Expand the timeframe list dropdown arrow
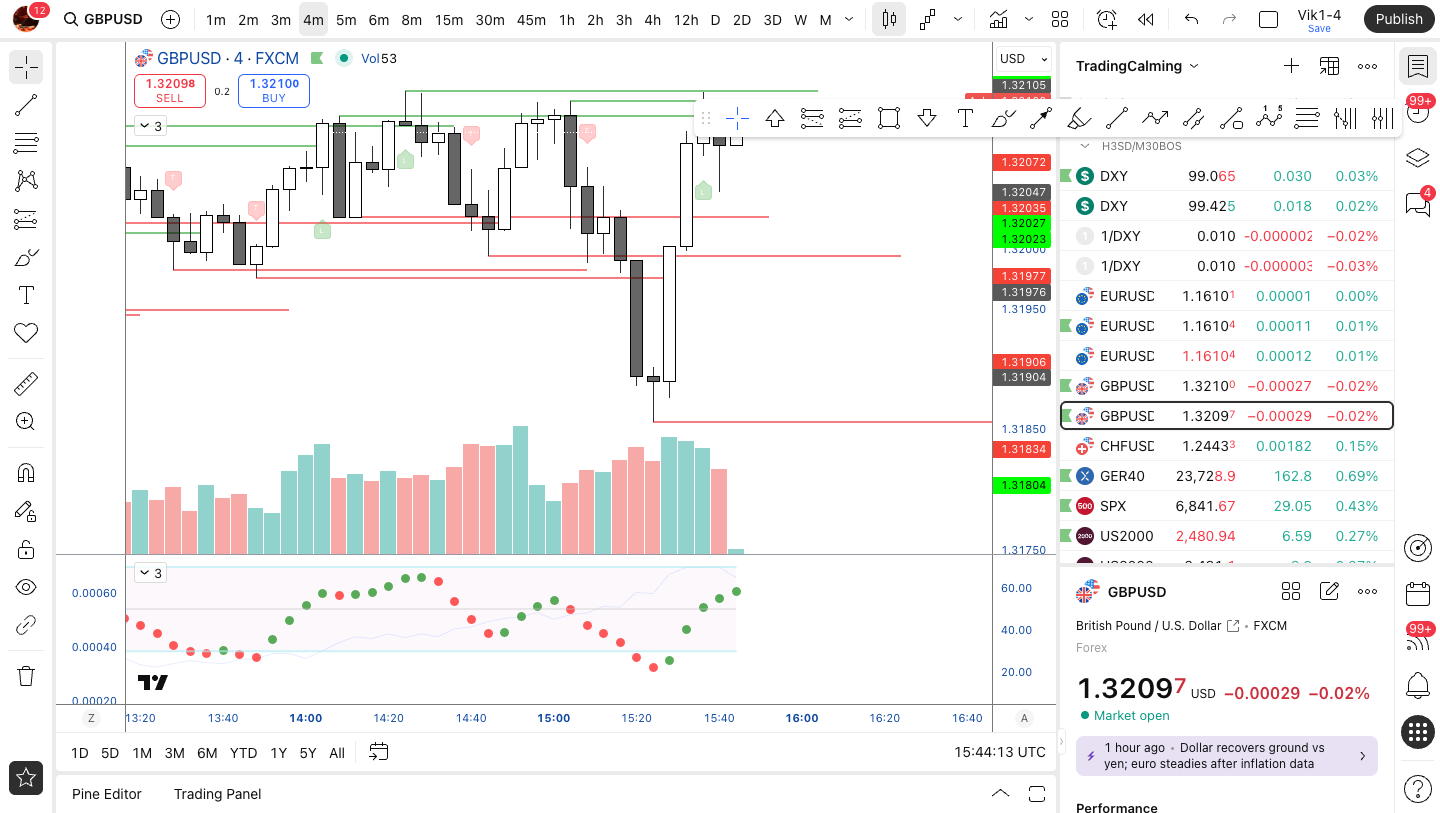Image resolution: width=1440 pixels, height=813 pixels. coord(849,19)
